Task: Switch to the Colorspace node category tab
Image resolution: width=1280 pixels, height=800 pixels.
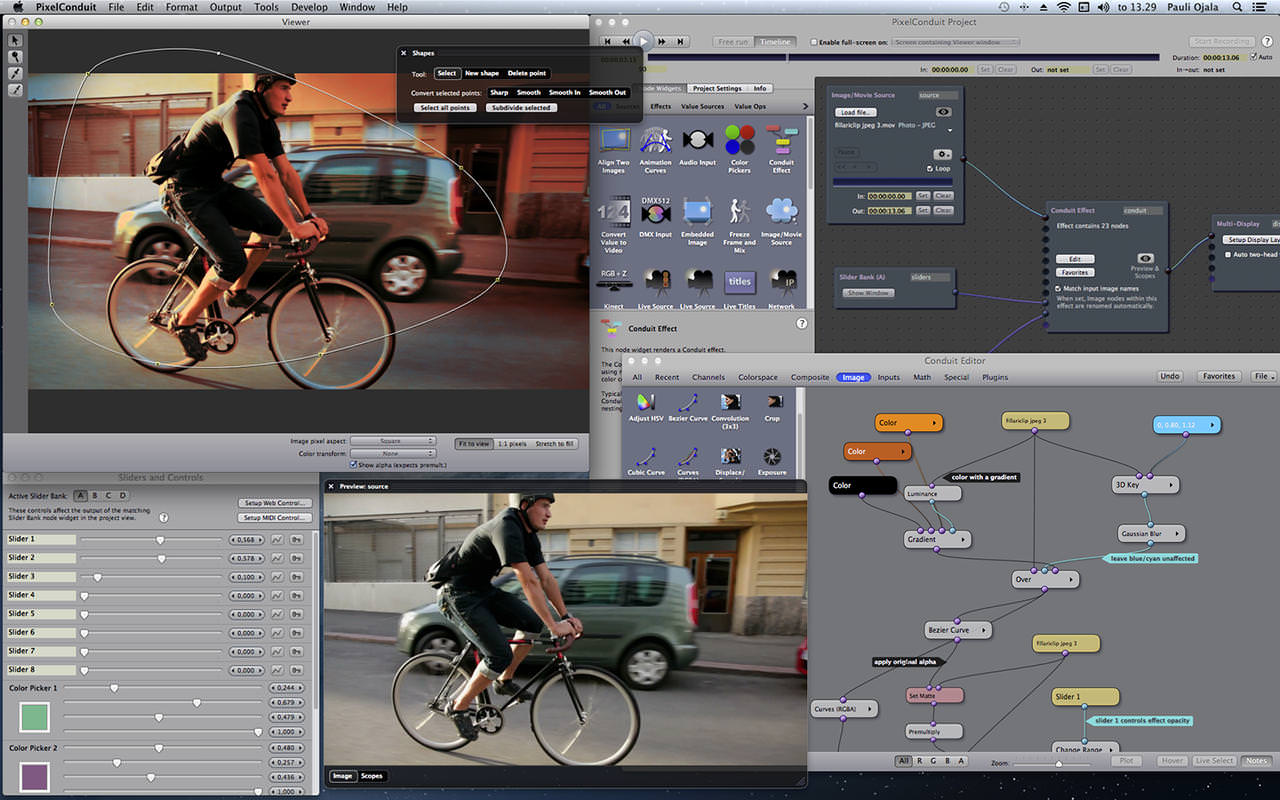Action: [x=757, y=377]
